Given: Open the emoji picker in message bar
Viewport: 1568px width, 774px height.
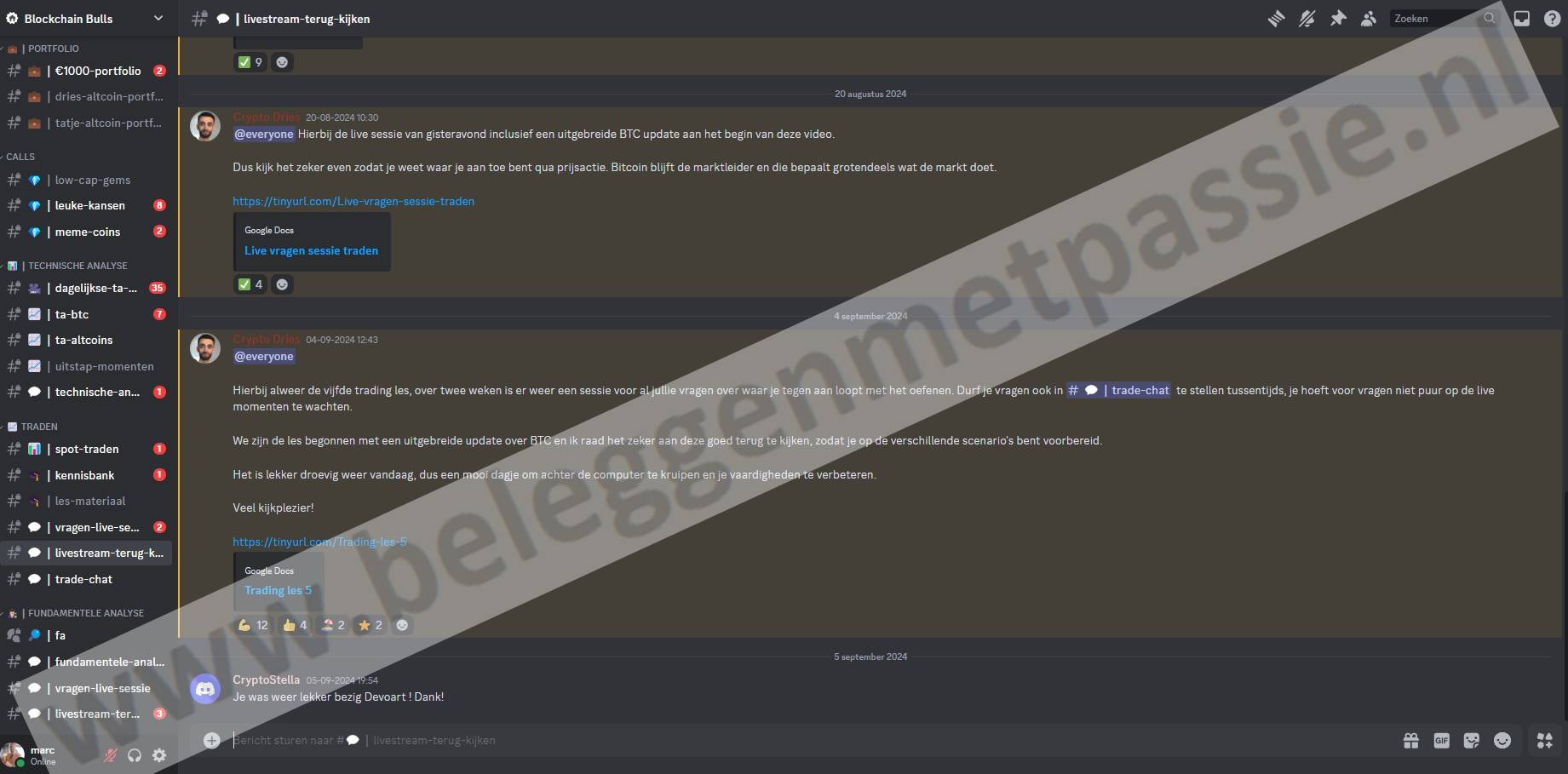Looking at the screenshot, I should click(1502, 741).
